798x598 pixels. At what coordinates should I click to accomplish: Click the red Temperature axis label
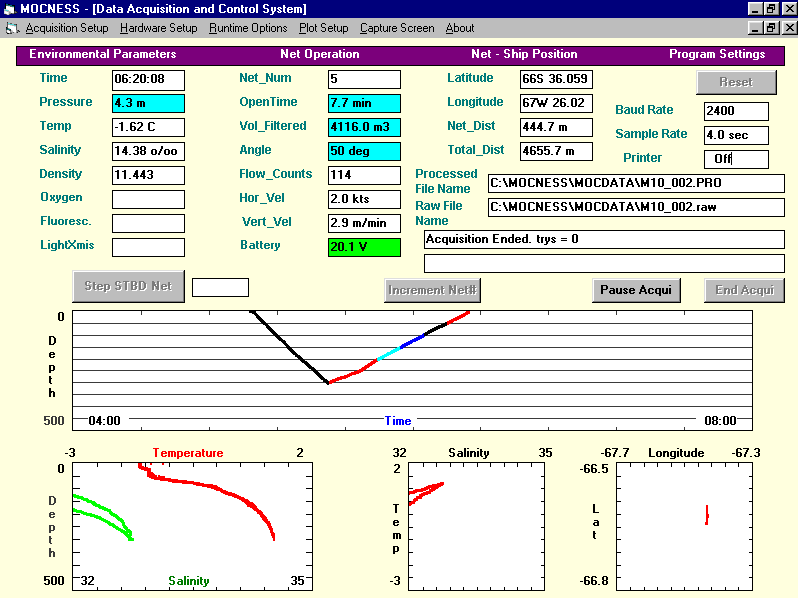(188, 453)
